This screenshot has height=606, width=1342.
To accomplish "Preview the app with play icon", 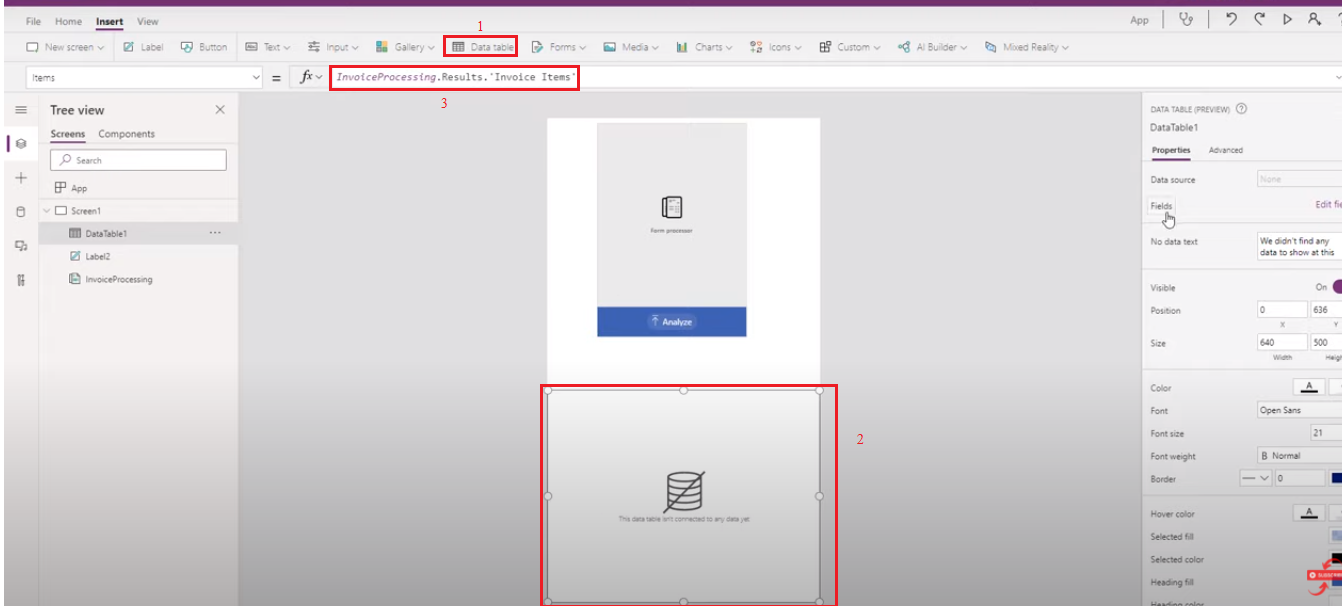I will [x=1287, y=19].
